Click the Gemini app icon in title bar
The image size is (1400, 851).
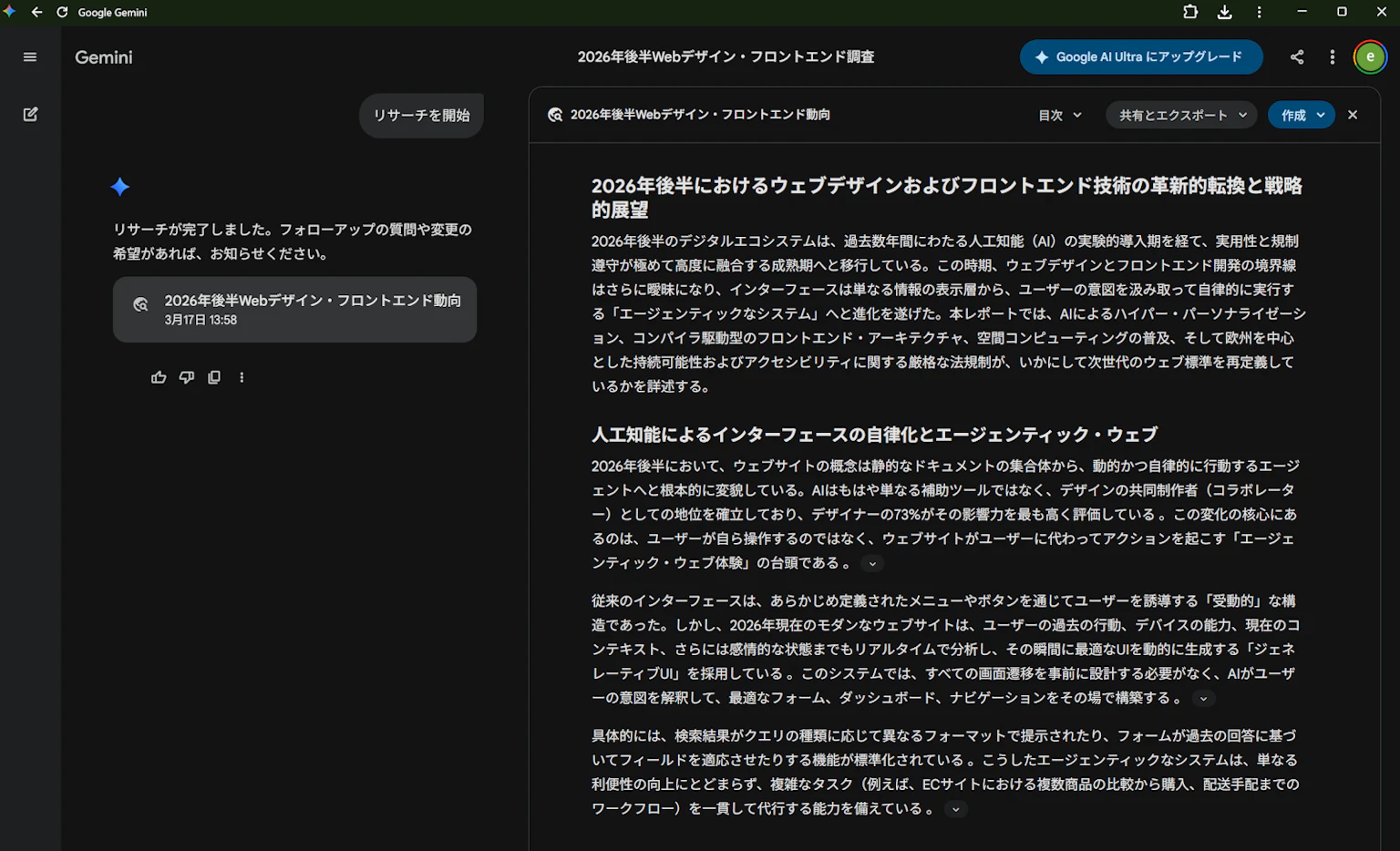(x=10, y=12)
